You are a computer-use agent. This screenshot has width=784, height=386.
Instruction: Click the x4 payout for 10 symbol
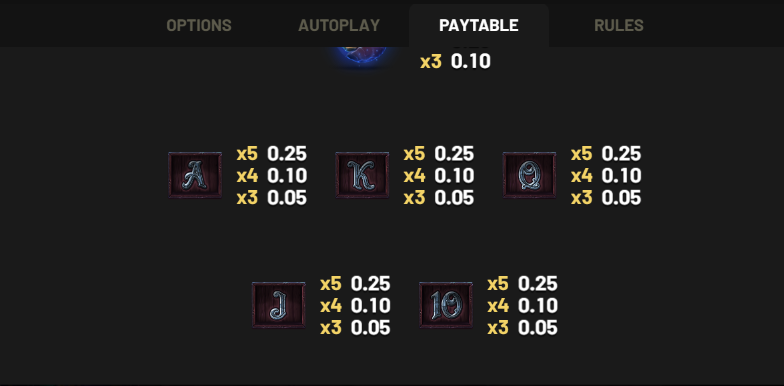tap(522, 306)
